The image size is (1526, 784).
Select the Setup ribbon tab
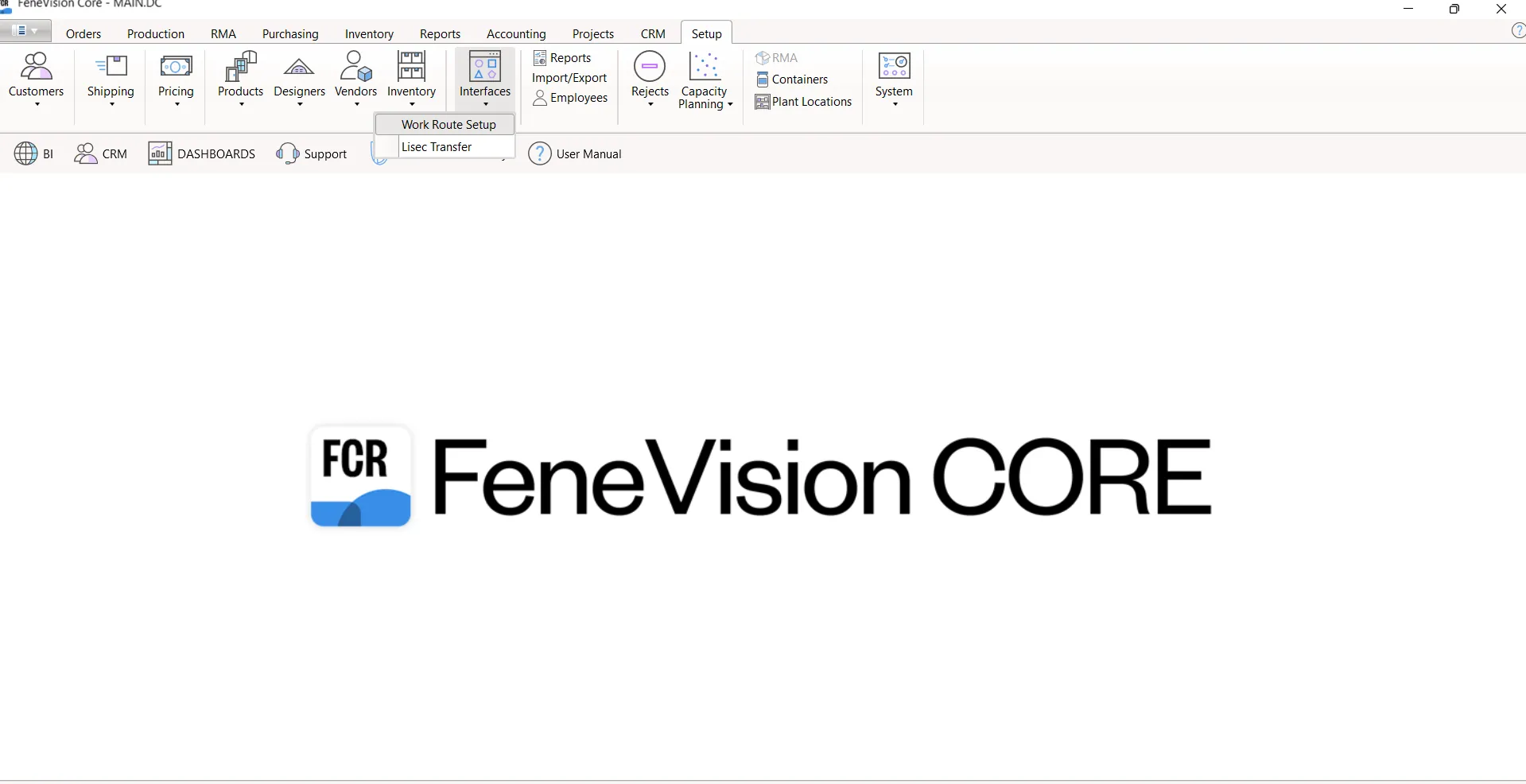(x=706, y=33)
